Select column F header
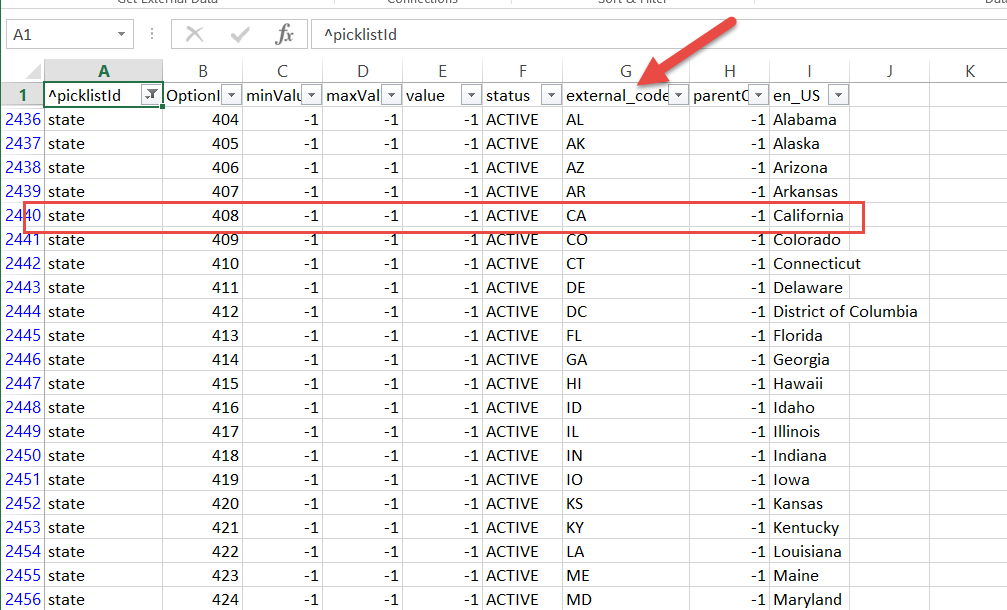The height and width of the screenshot is (610, 1007). coord(523,71)
